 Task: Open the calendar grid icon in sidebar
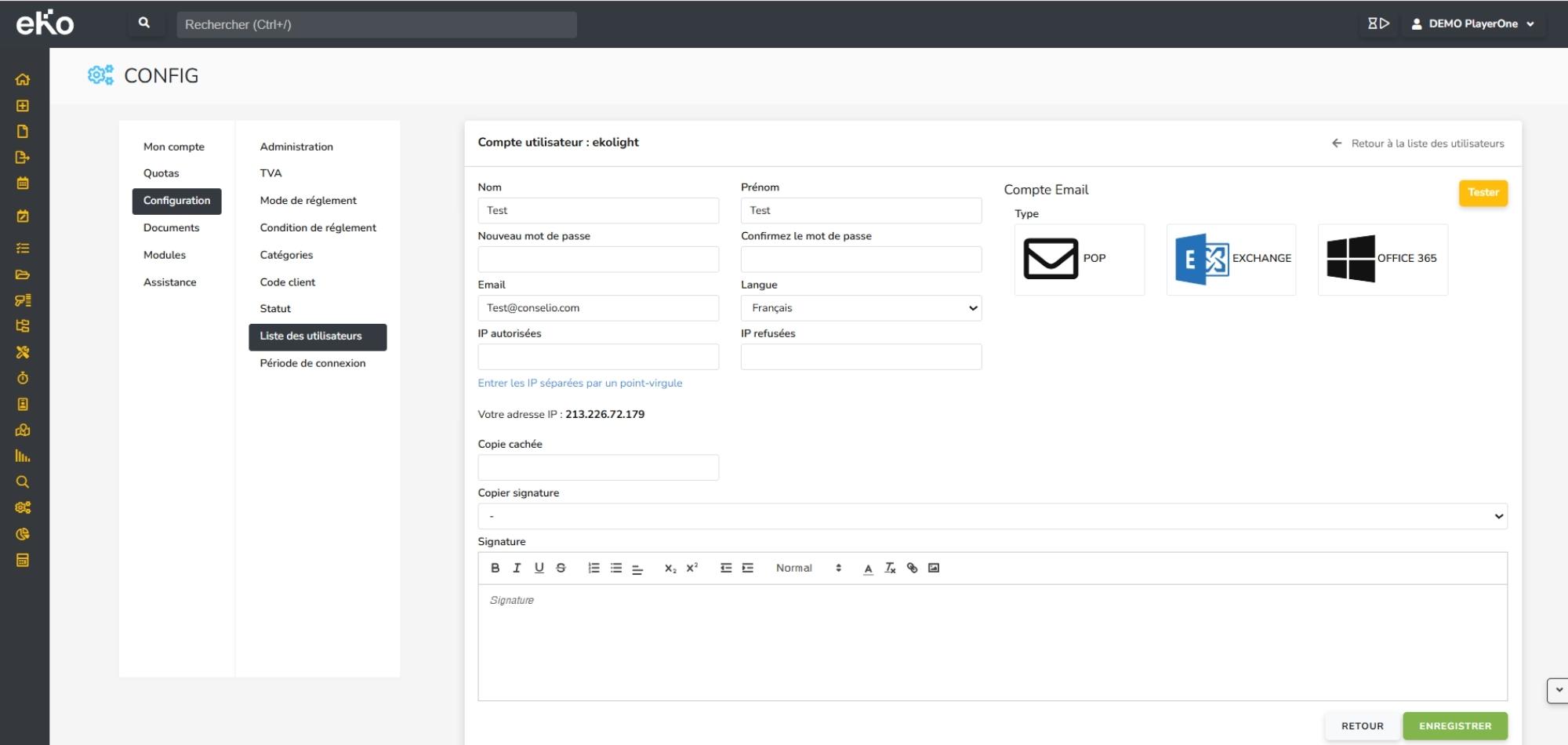pyautogui.click(x=23, y=183)
